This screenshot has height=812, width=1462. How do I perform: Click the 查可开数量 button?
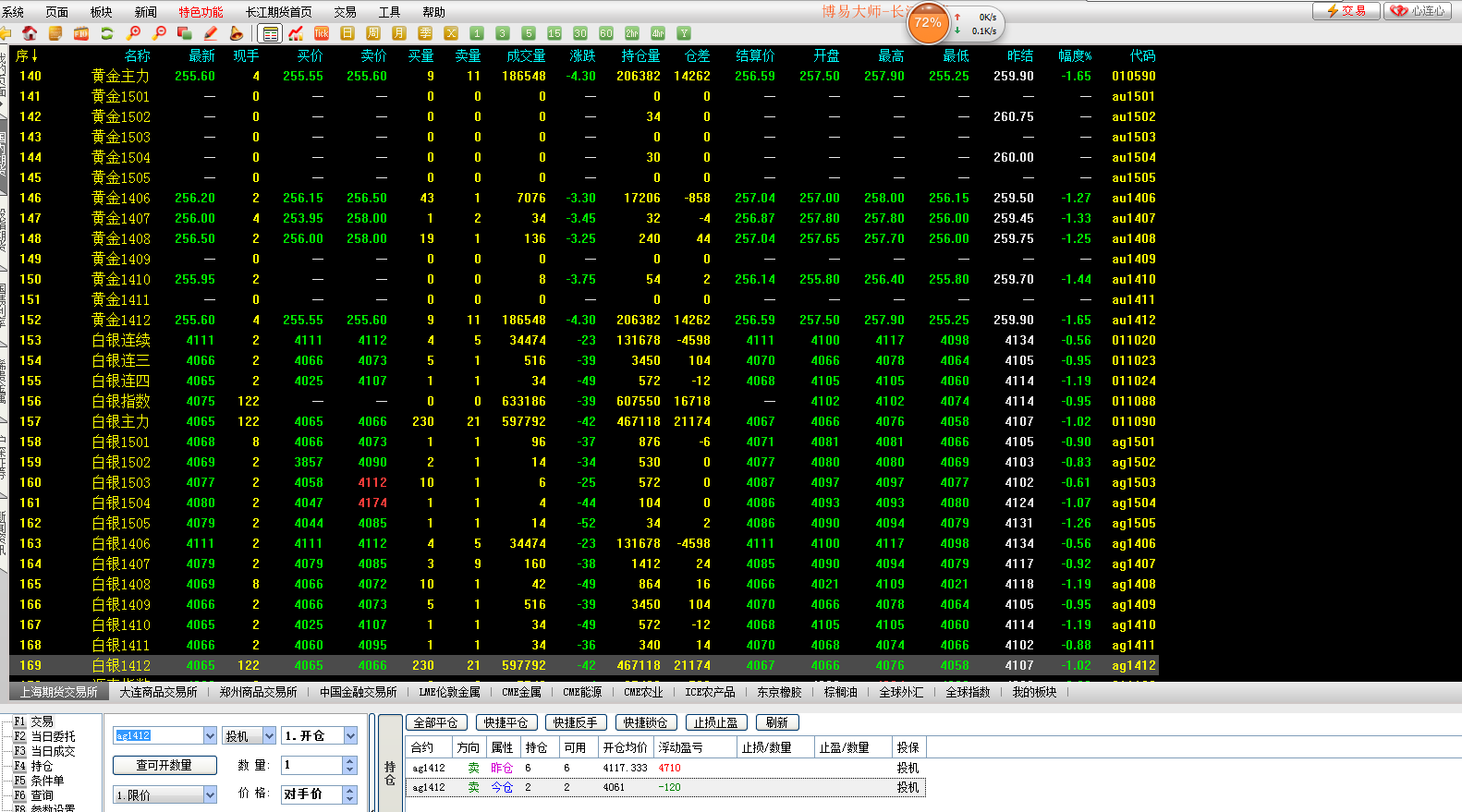point(164,765)
